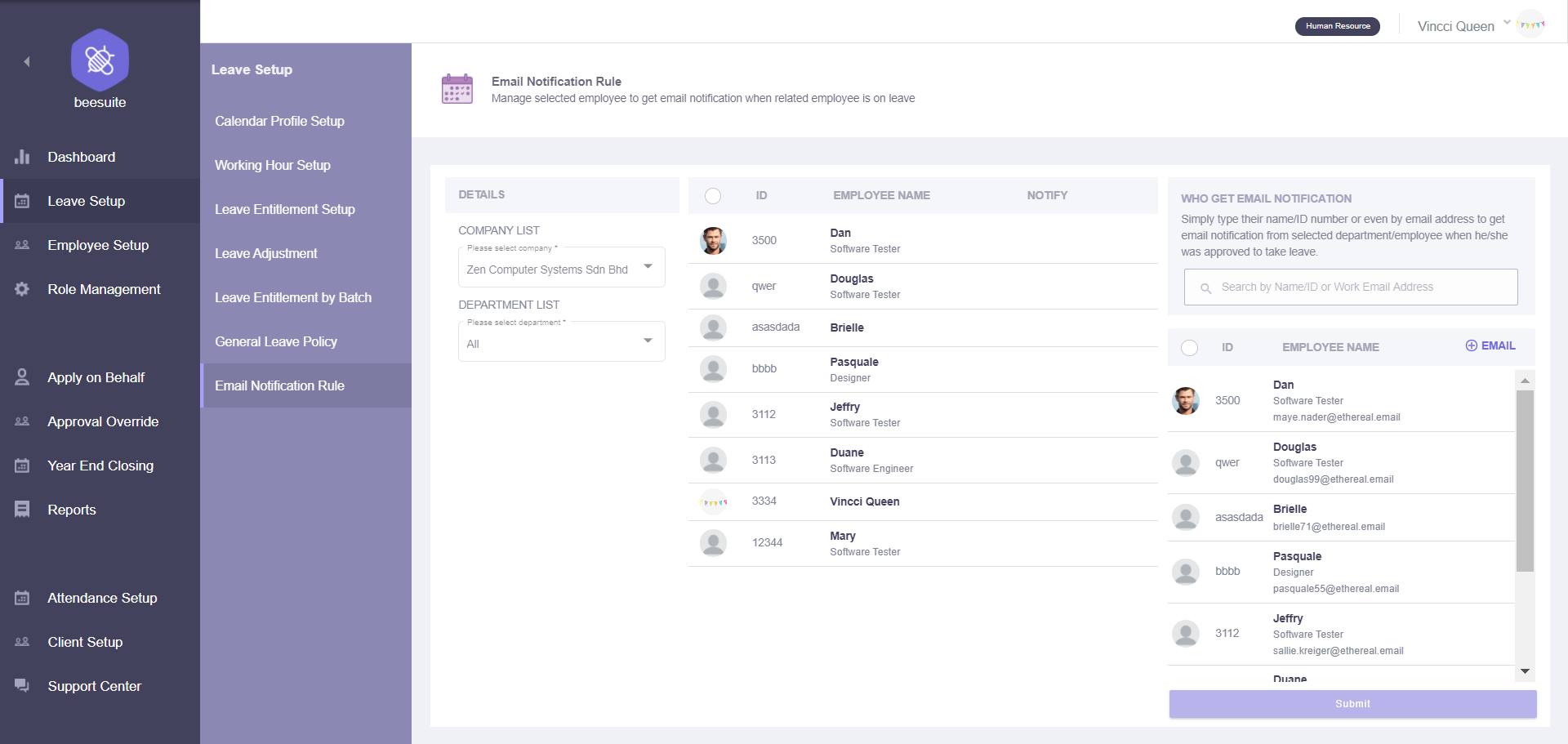Open the company list dropdown

tap(562, 267)
